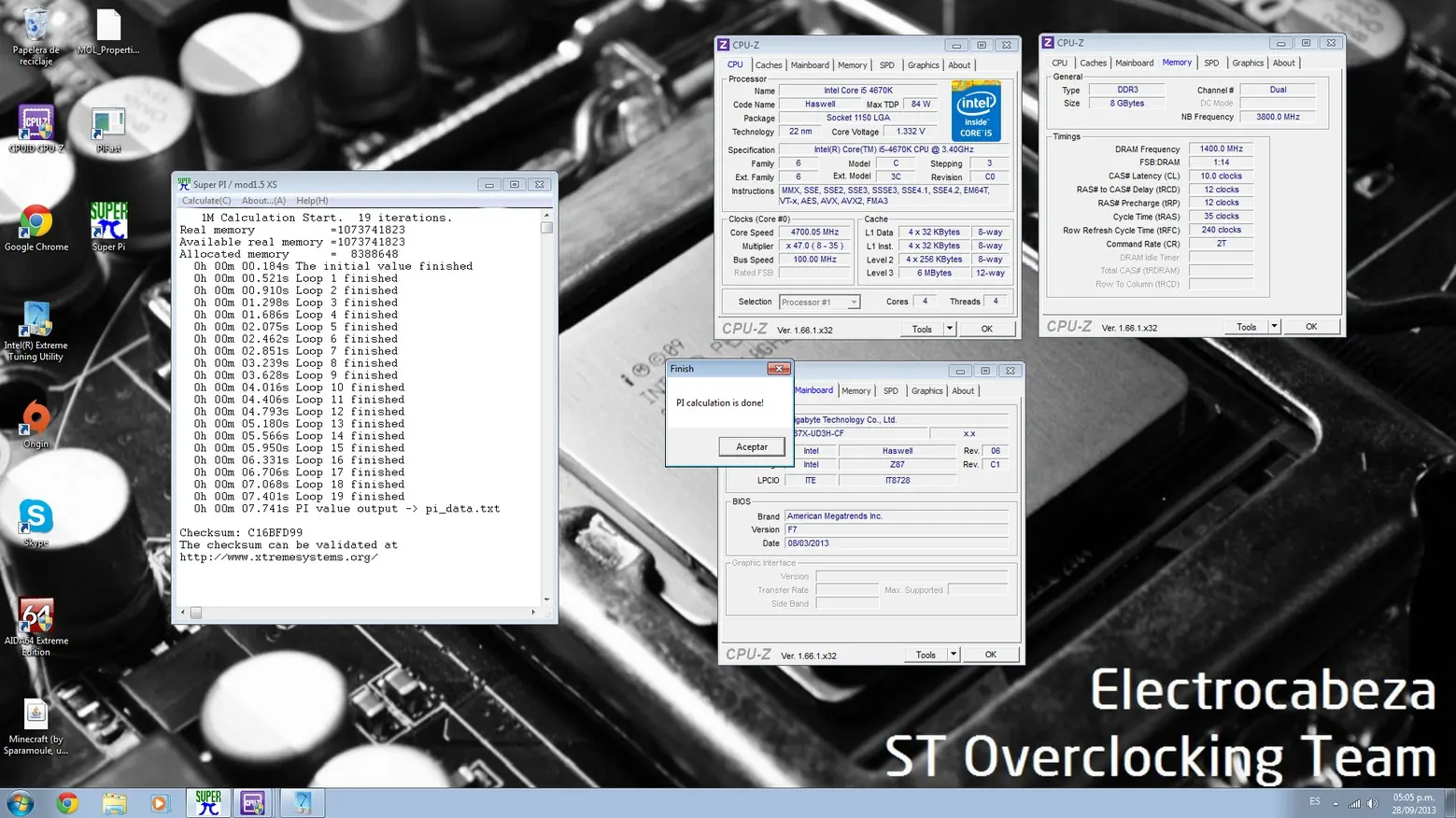Switch to Super PI taskbar button
The height and width of the screenshot is (818, 1456).
point(207,803)
